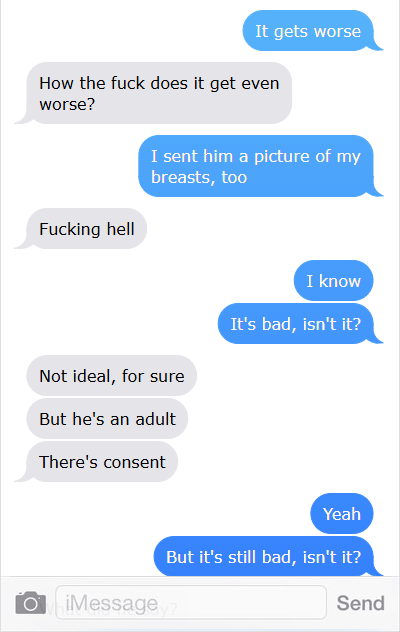
Task: Click the word "breasts" in blue bubble
Action: pos(182,178)
